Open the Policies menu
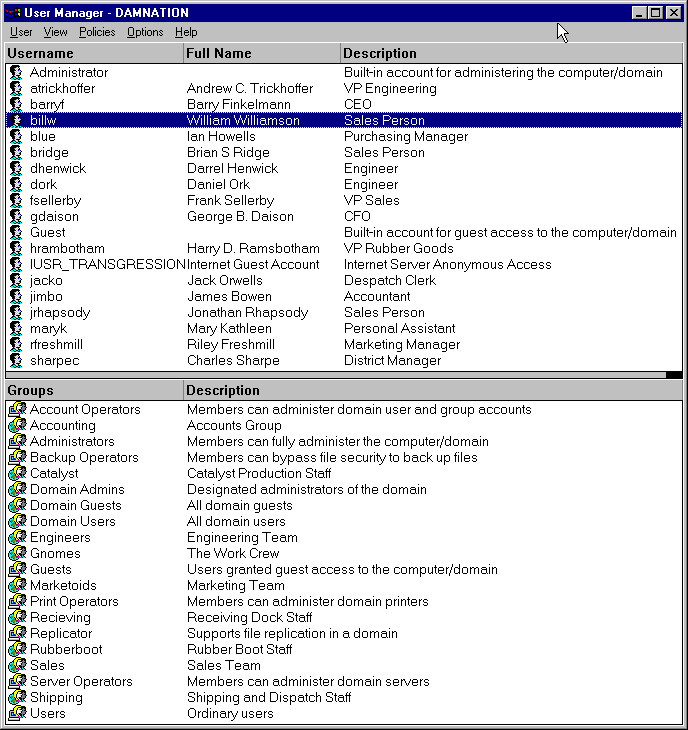Image resolution: width=688 pixels, height=730 pixels. coord(97,32)
